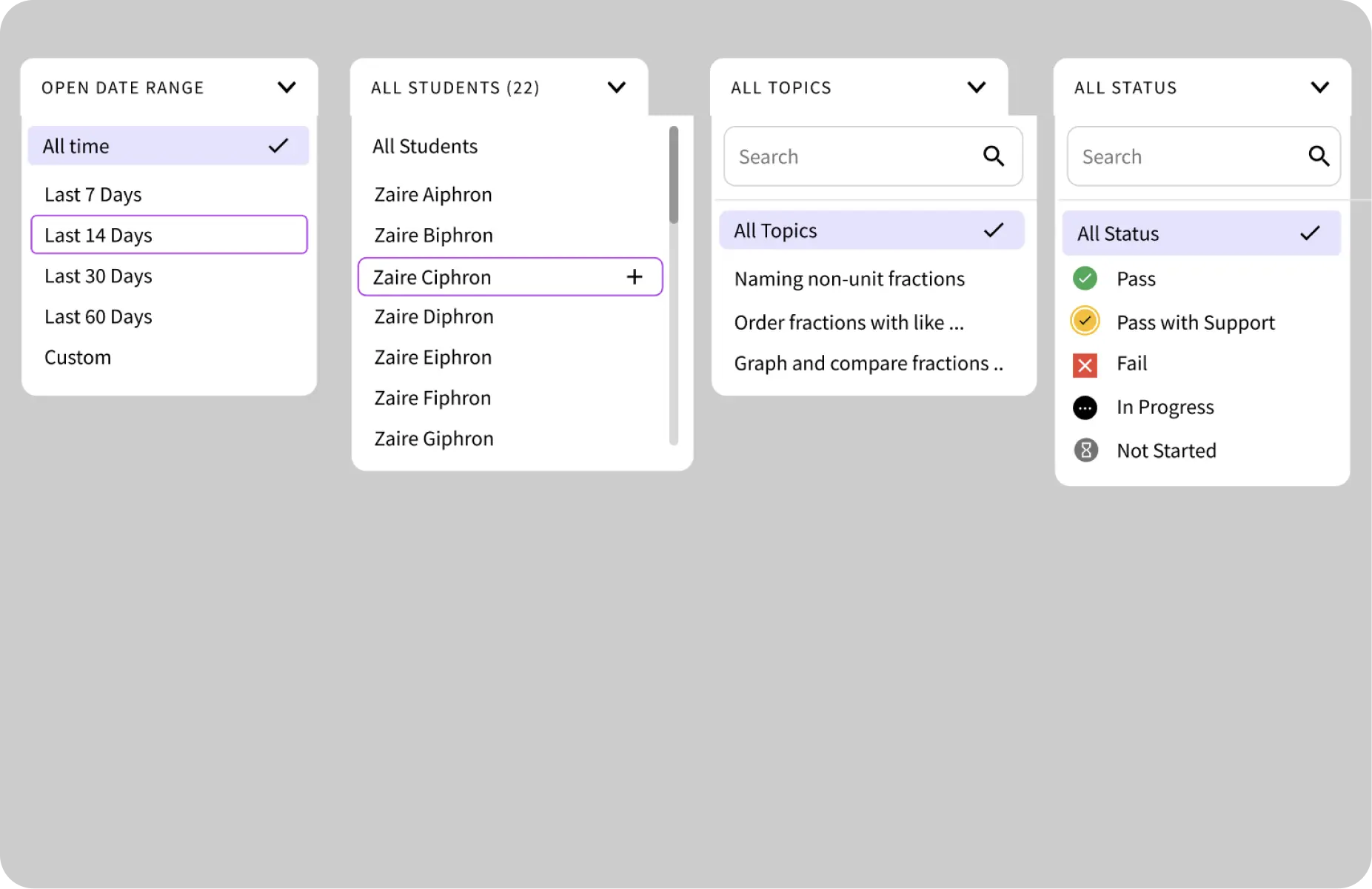
Task: Click the search icon in All Status panel
Action: (x=1319, y=156)
